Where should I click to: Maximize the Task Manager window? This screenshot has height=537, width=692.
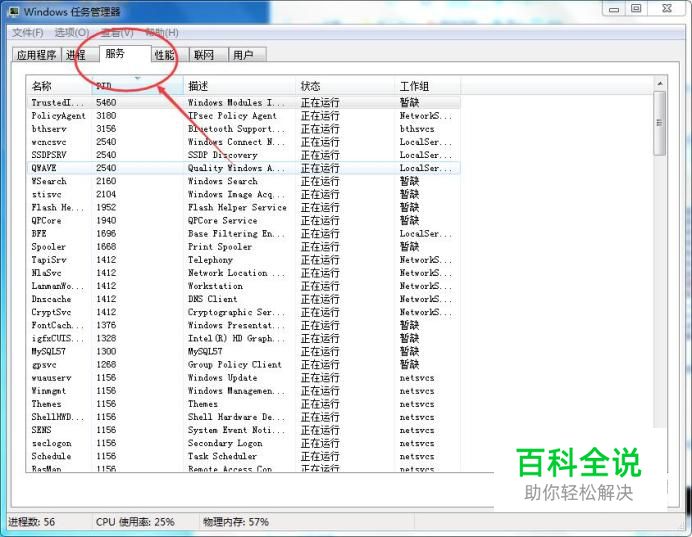pos(636,9)
